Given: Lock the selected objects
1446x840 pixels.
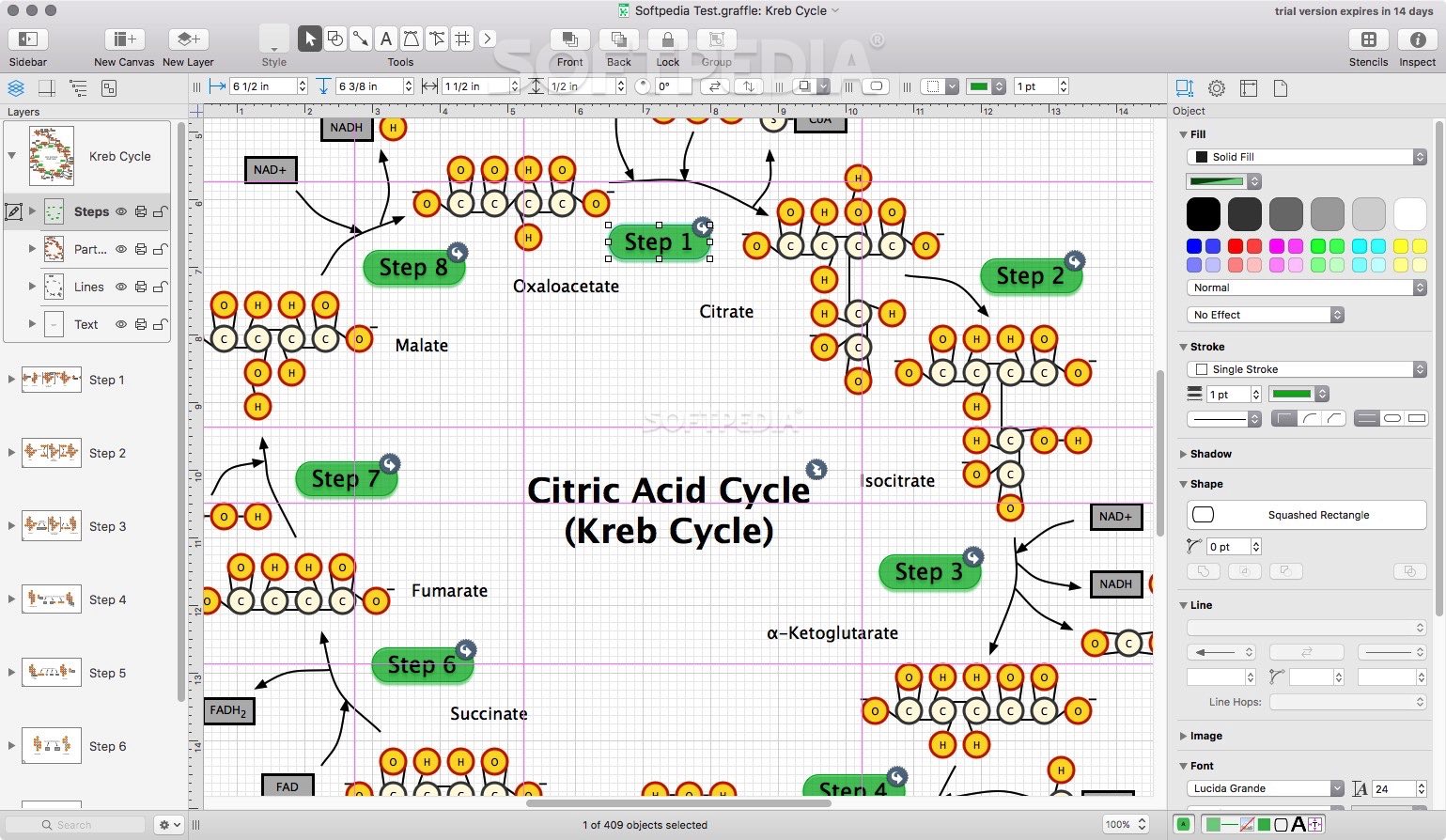Looking at the screenshot, I should tap(667, 39).
